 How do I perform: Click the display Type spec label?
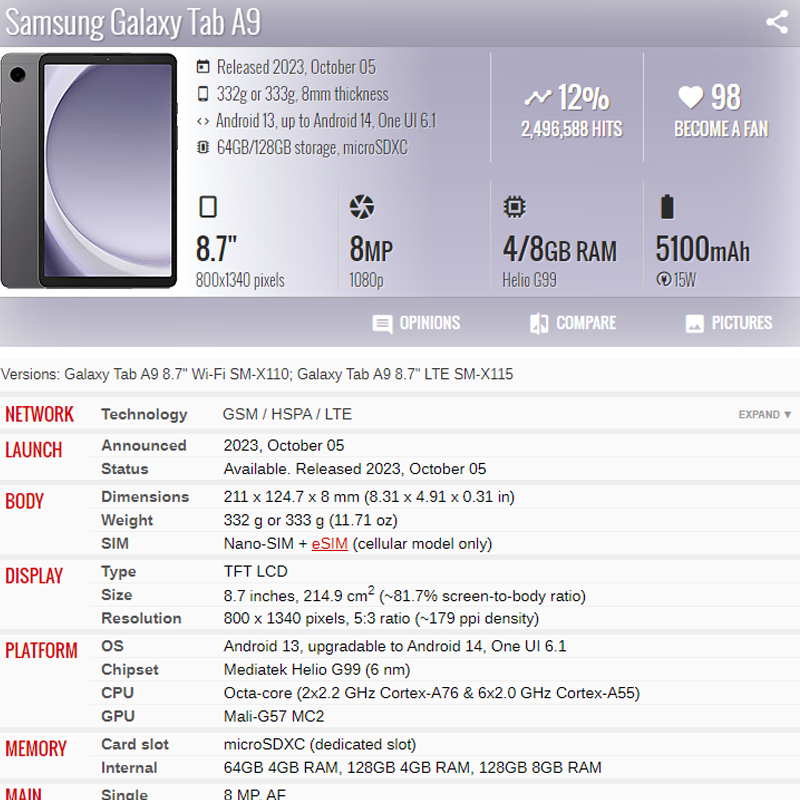pos(118,571)
